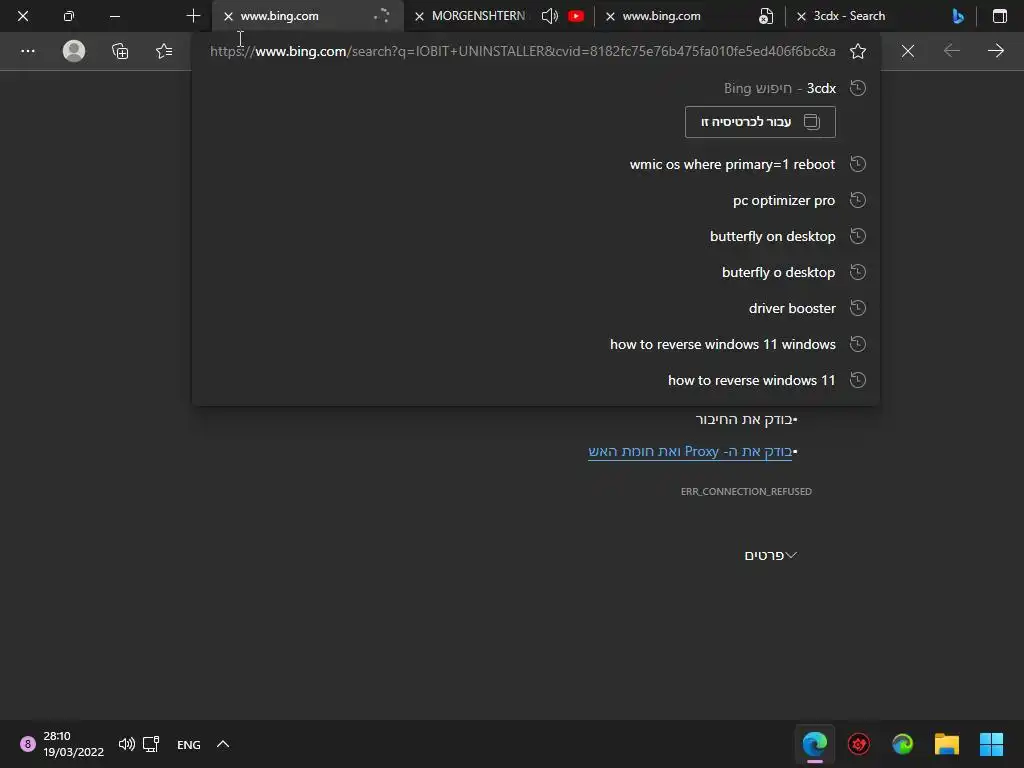
Task: Select 'how to reverse windows 11' suggestion
Action: tap(536, 380)
